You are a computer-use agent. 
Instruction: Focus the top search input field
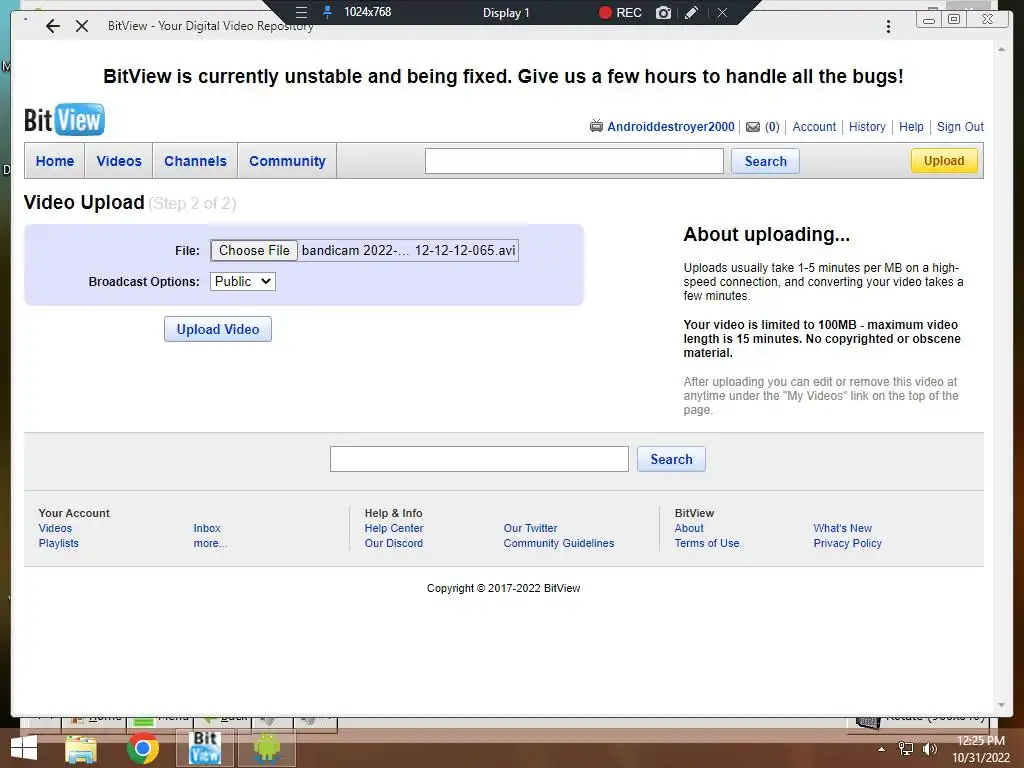click(x=574, y=161)
